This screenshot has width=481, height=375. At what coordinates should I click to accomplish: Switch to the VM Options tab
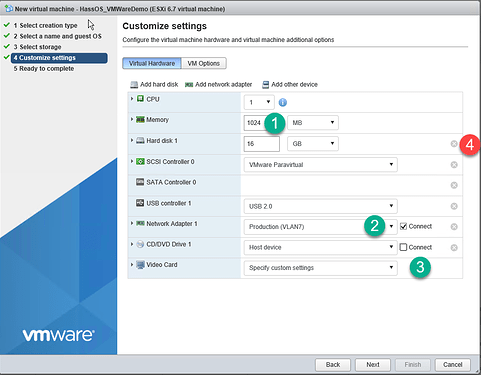pyautogui.click(x=204, y=63)
